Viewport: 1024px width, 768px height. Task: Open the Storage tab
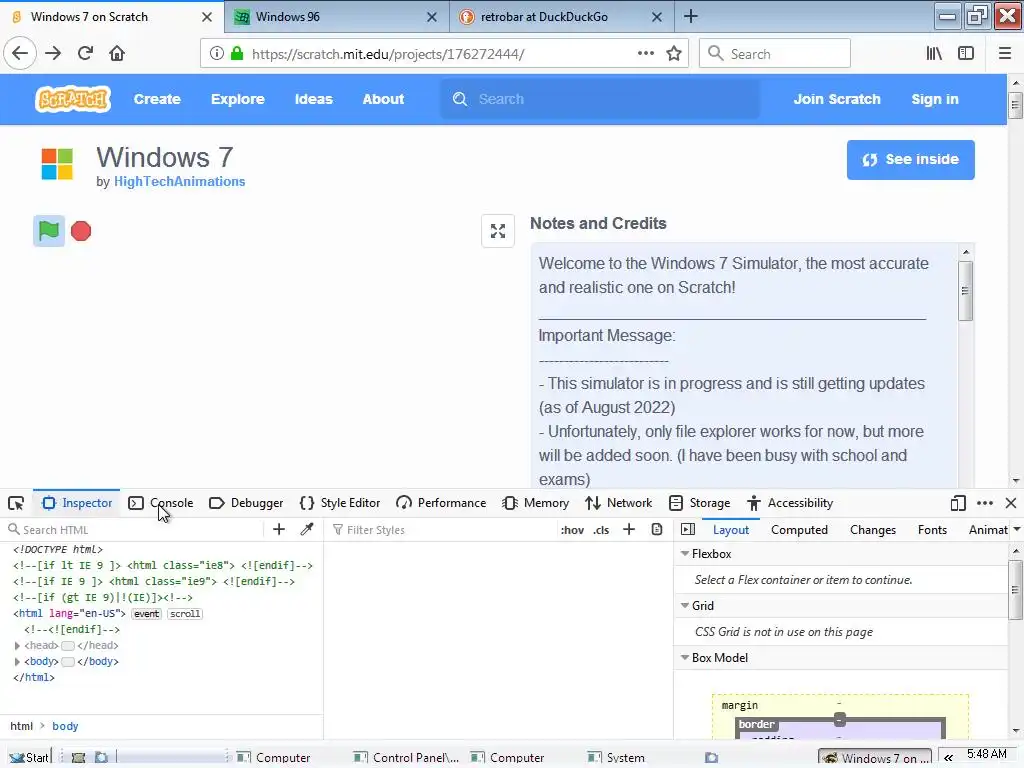click(x=699, y=503)
